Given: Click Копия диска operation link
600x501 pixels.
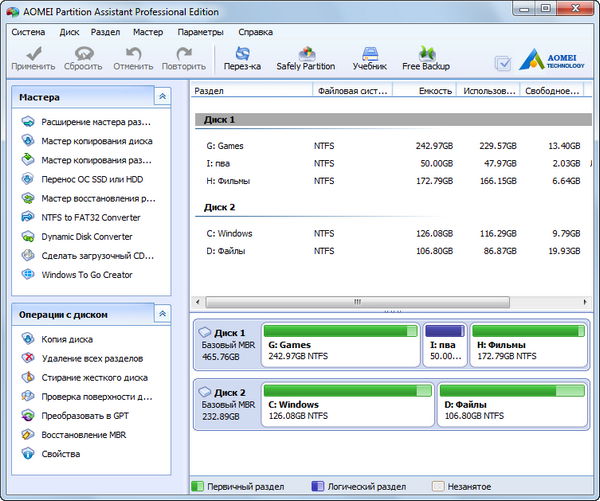Looking at the screenshot, I should point(68,339).
